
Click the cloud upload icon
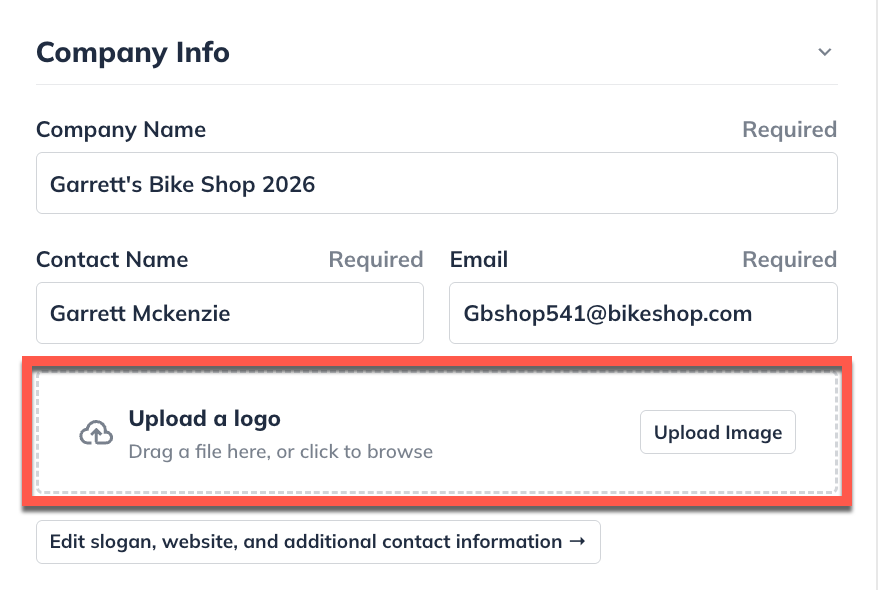pos(95,433)
